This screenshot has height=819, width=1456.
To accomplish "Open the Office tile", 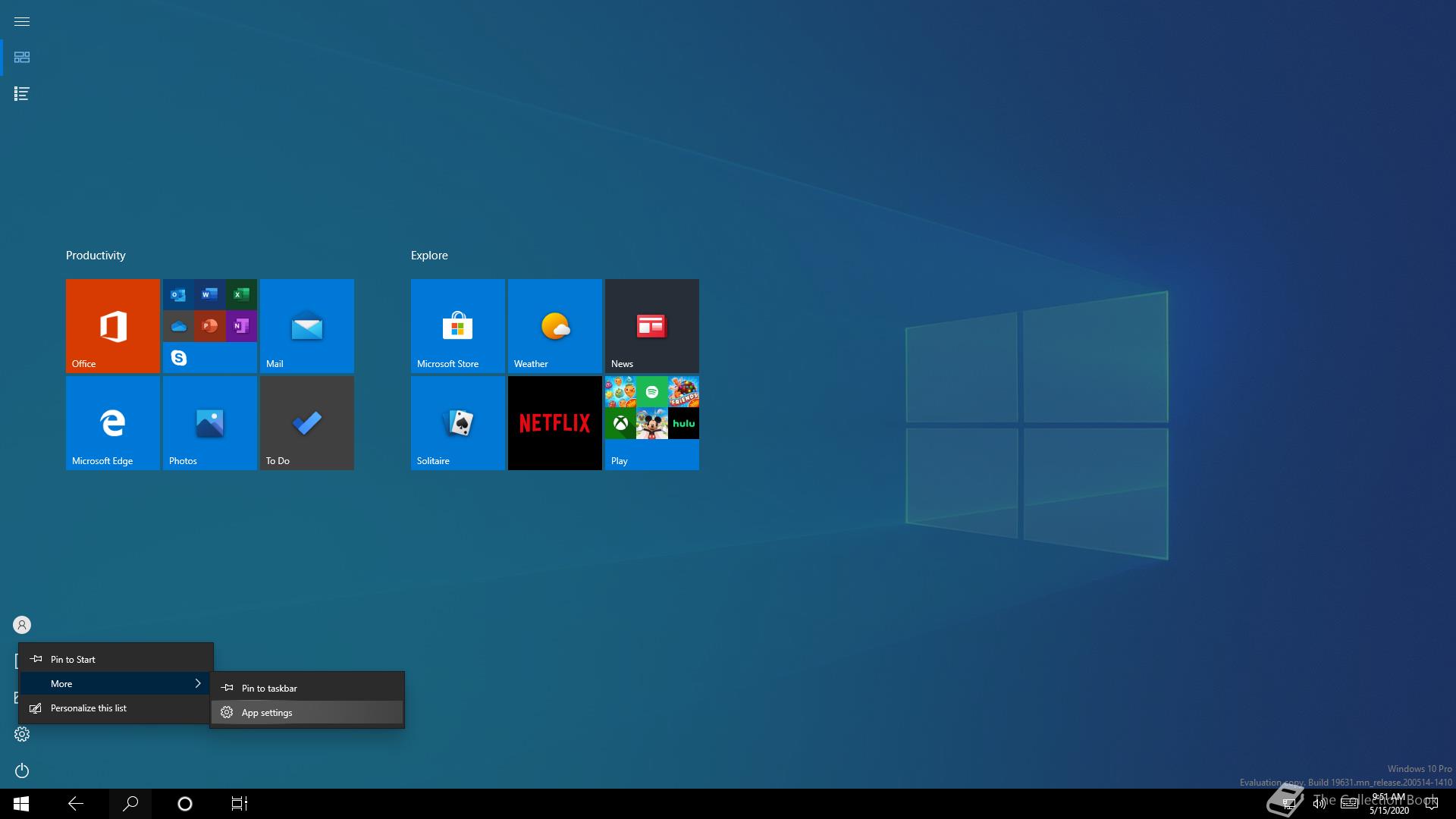I will [112, 326].
